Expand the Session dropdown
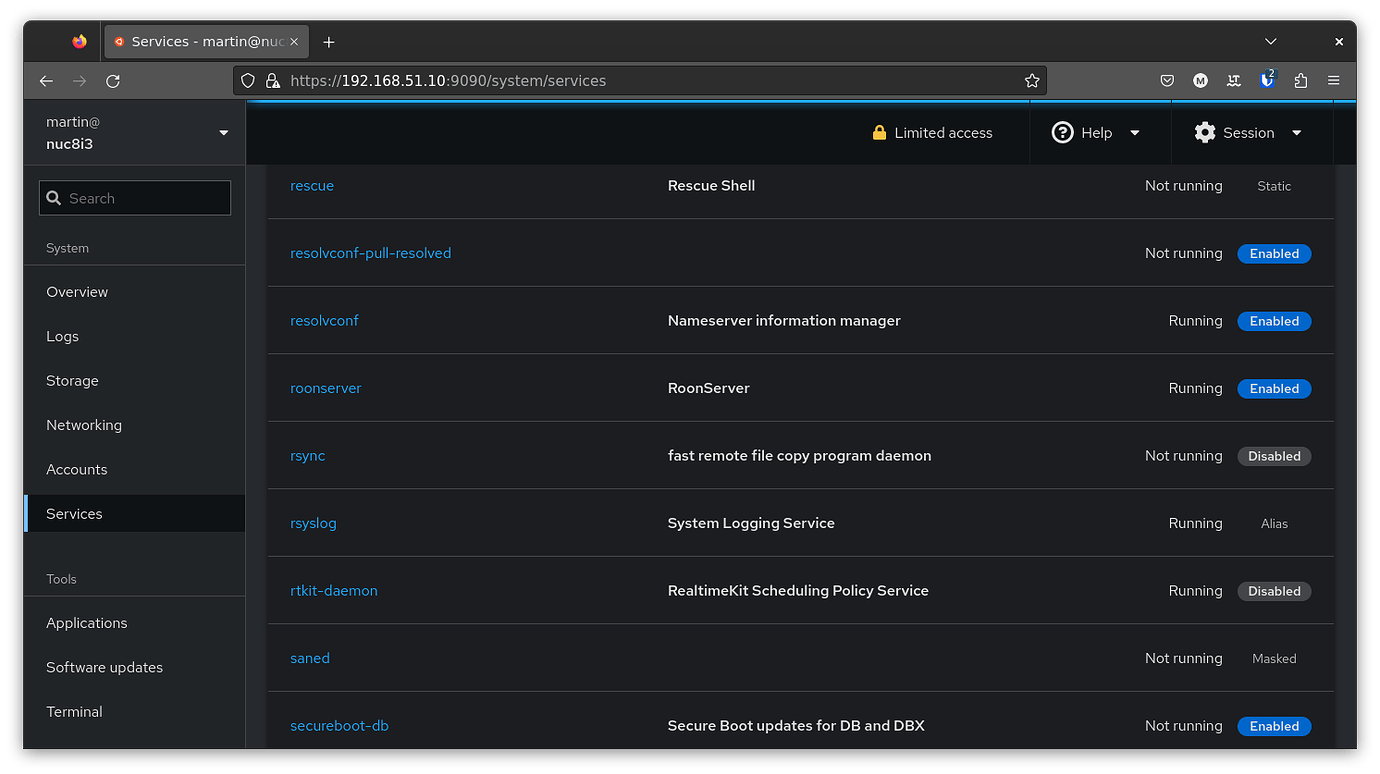 click(1297, 132)
